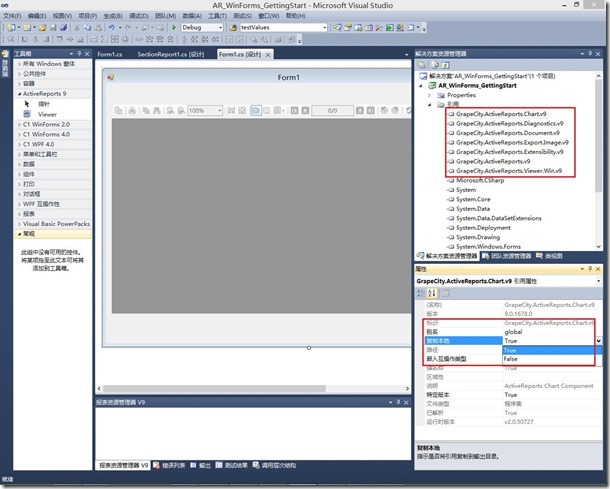610x489 pixels.
Task: Click the Paste icon in the main toolbar
Action: [x=98, y=28]
